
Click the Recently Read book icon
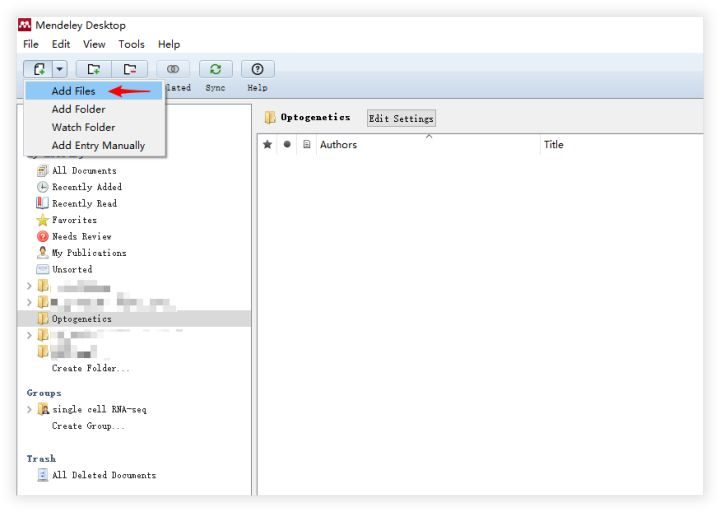coord(42,203)
